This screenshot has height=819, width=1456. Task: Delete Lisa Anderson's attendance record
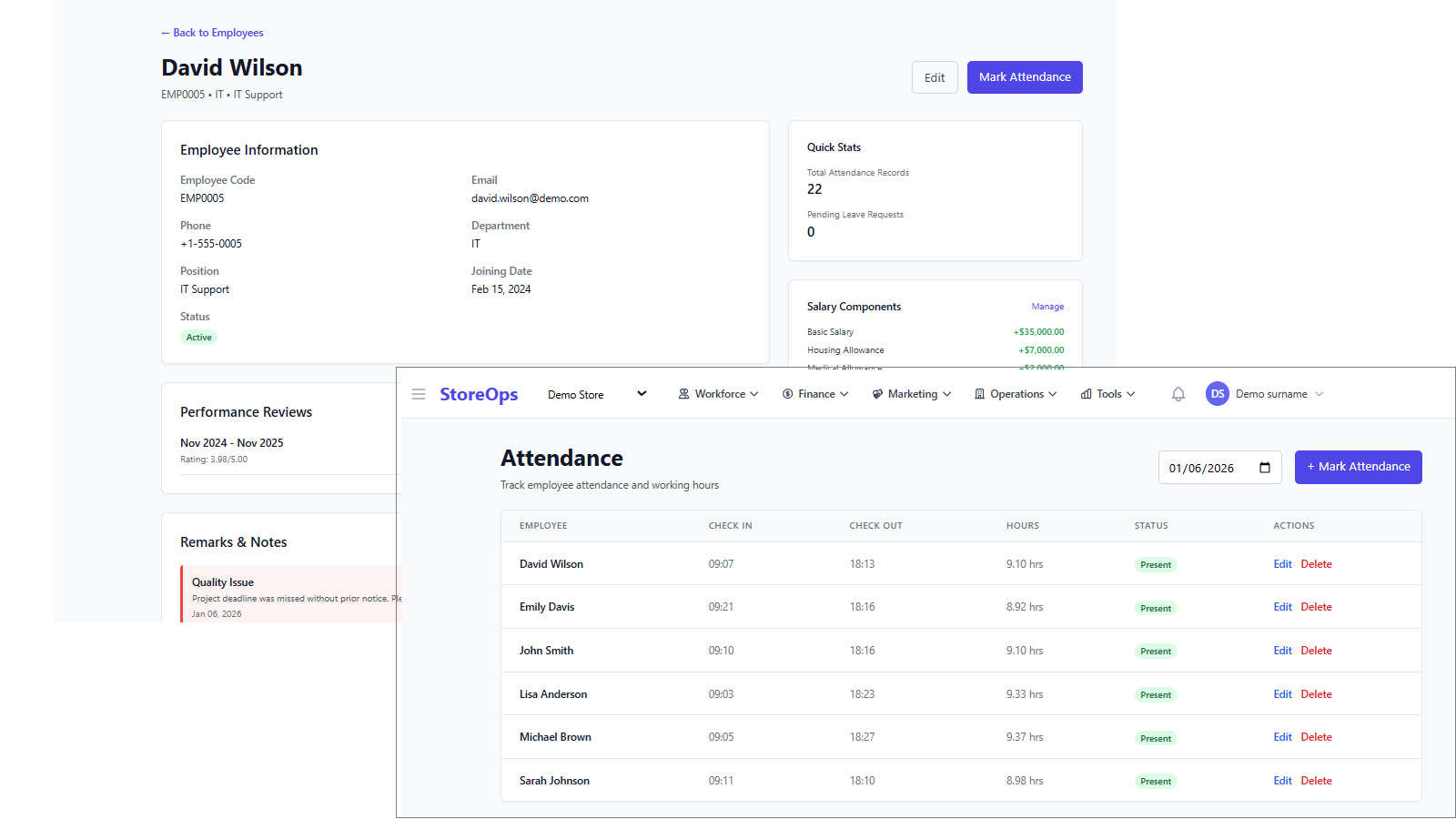coord(1316,694)
